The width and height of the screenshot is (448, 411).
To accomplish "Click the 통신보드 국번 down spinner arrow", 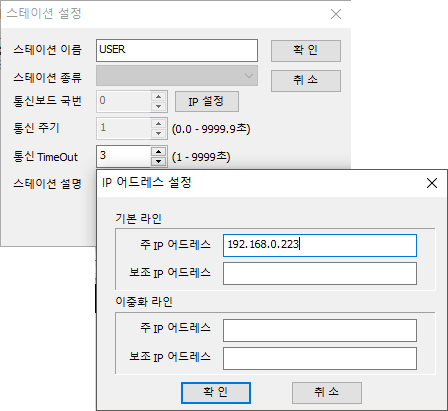I will (158, 106).
